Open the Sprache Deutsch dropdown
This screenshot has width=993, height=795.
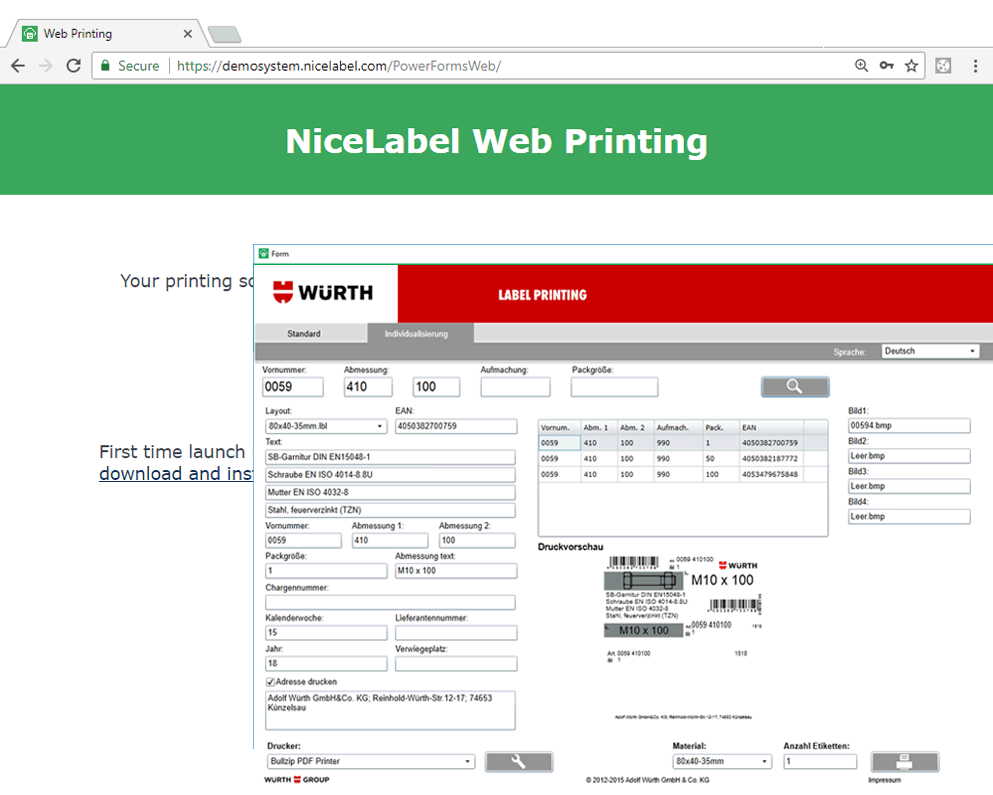click(930, 351)
